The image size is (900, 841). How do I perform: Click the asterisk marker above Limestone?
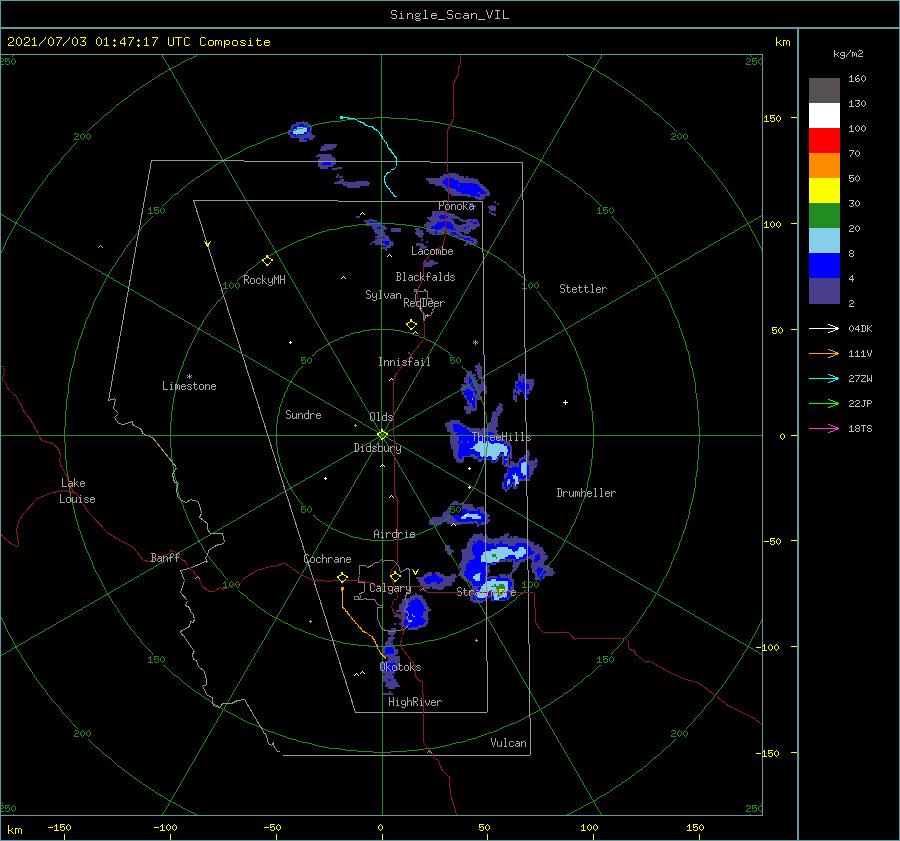pyautogui.click(x=189, y=377)
